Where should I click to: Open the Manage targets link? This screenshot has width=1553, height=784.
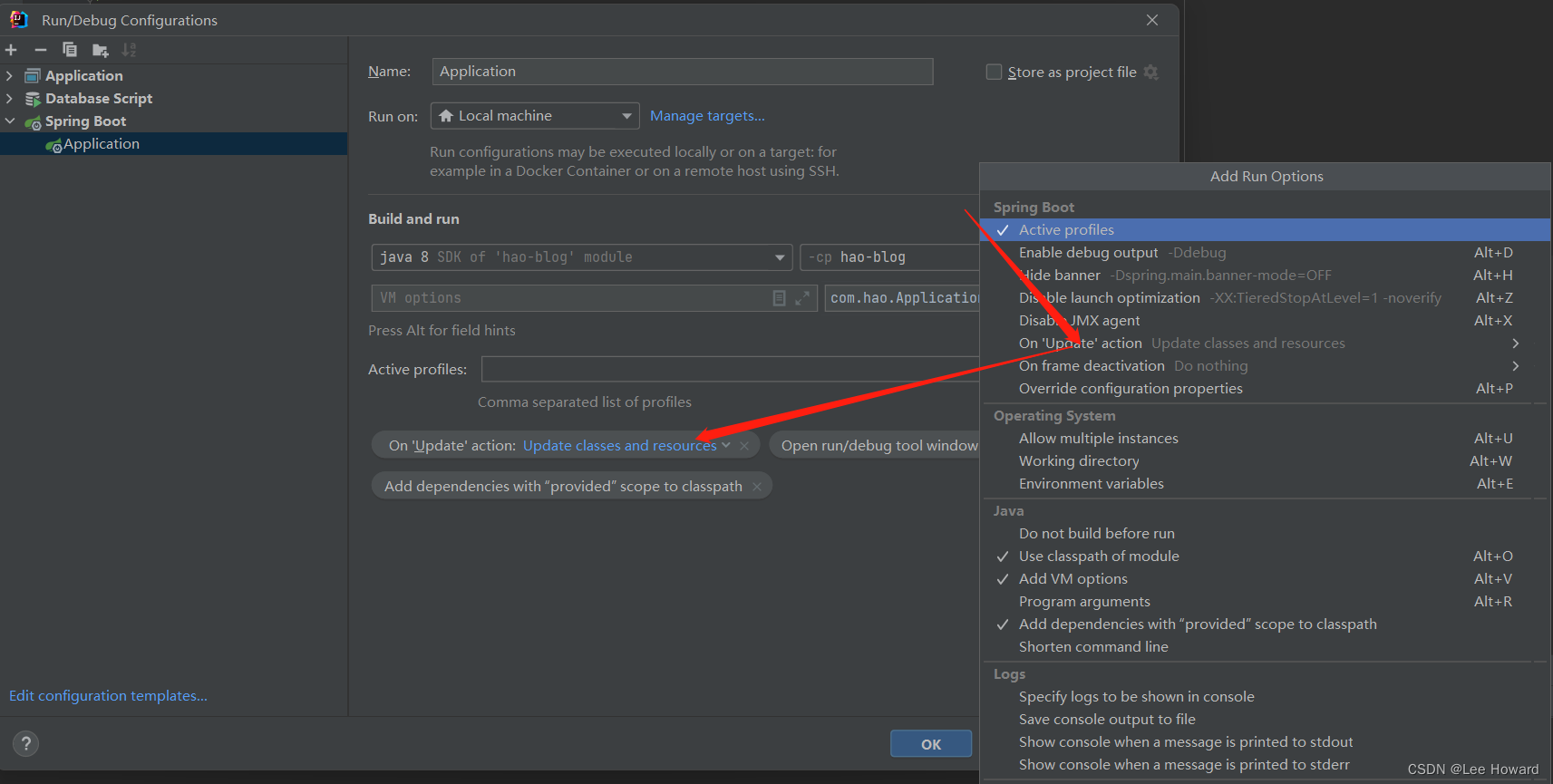pos(707,116)
